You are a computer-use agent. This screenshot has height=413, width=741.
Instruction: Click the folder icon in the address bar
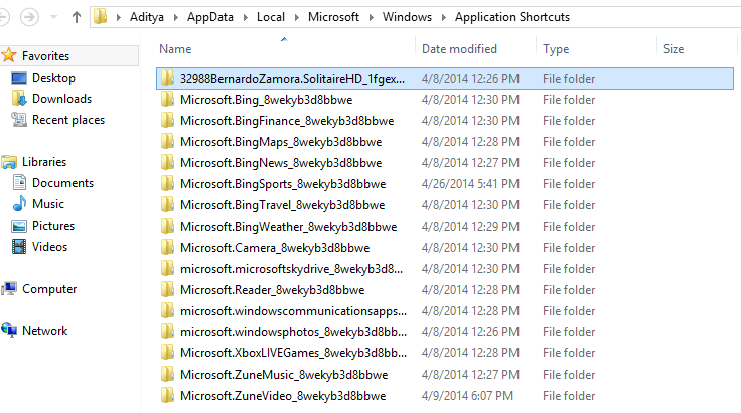pyautogui.click(x=100, y=17)
